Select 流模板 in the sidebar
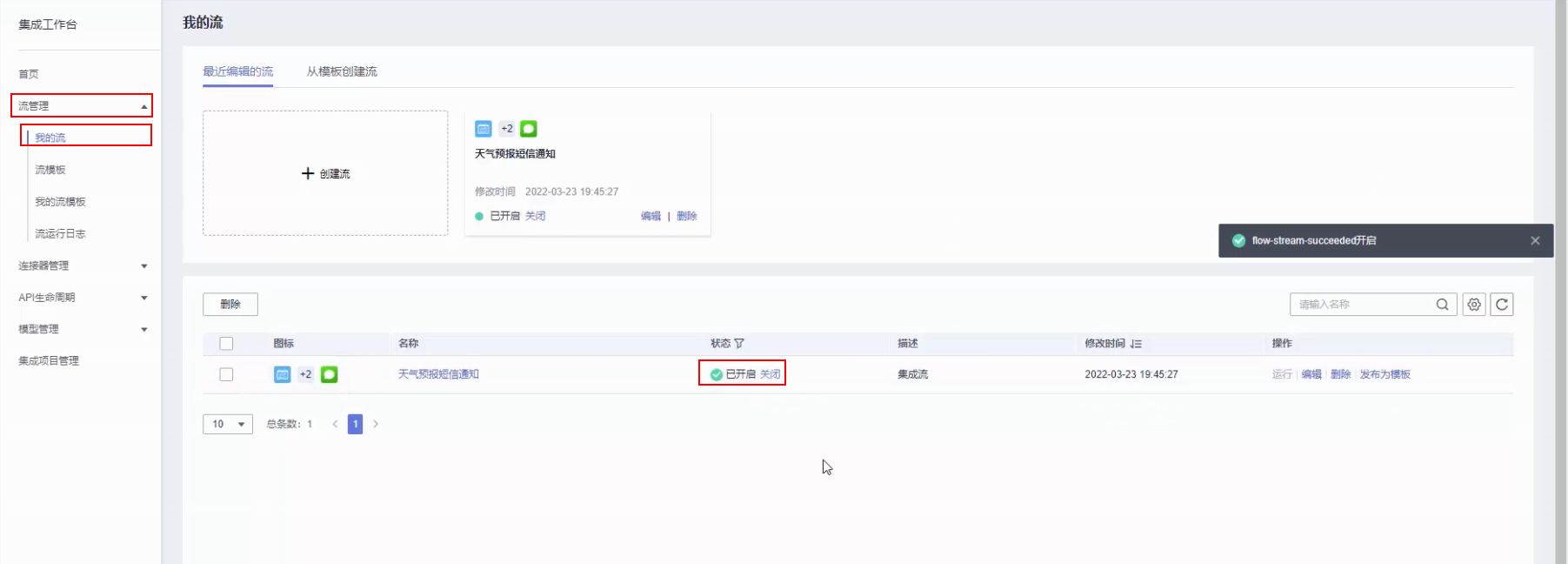This screenshot has height=564, width=1568. click(x=50, y=170)
